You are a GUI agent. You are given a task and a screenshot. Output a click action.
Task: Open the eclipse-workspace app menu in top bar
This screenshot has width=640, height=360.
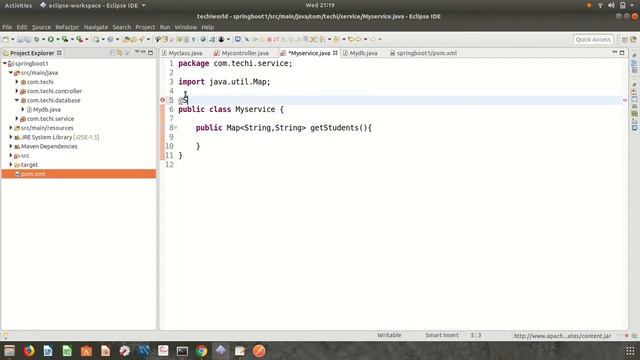point(93,5)
